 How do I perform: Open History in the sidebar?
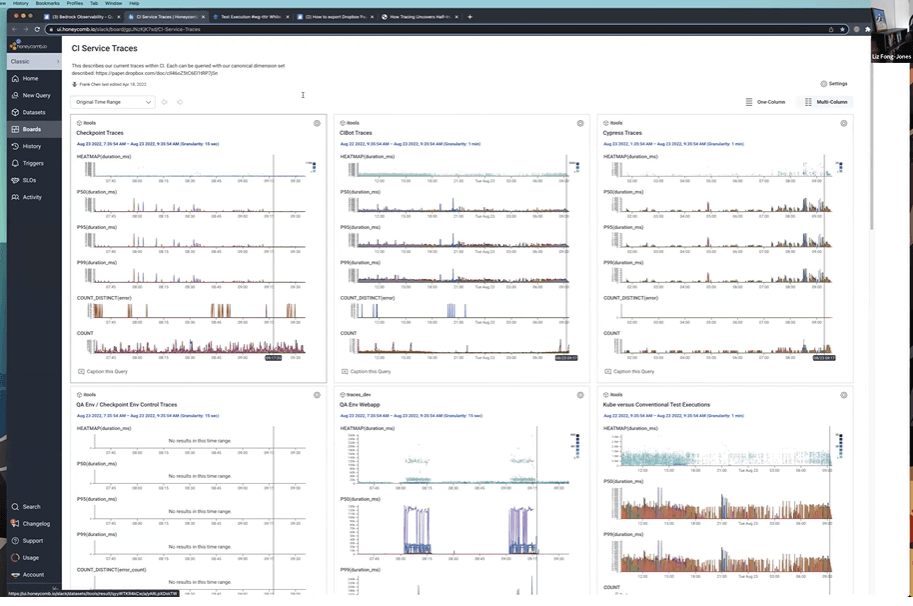(32, 146)
